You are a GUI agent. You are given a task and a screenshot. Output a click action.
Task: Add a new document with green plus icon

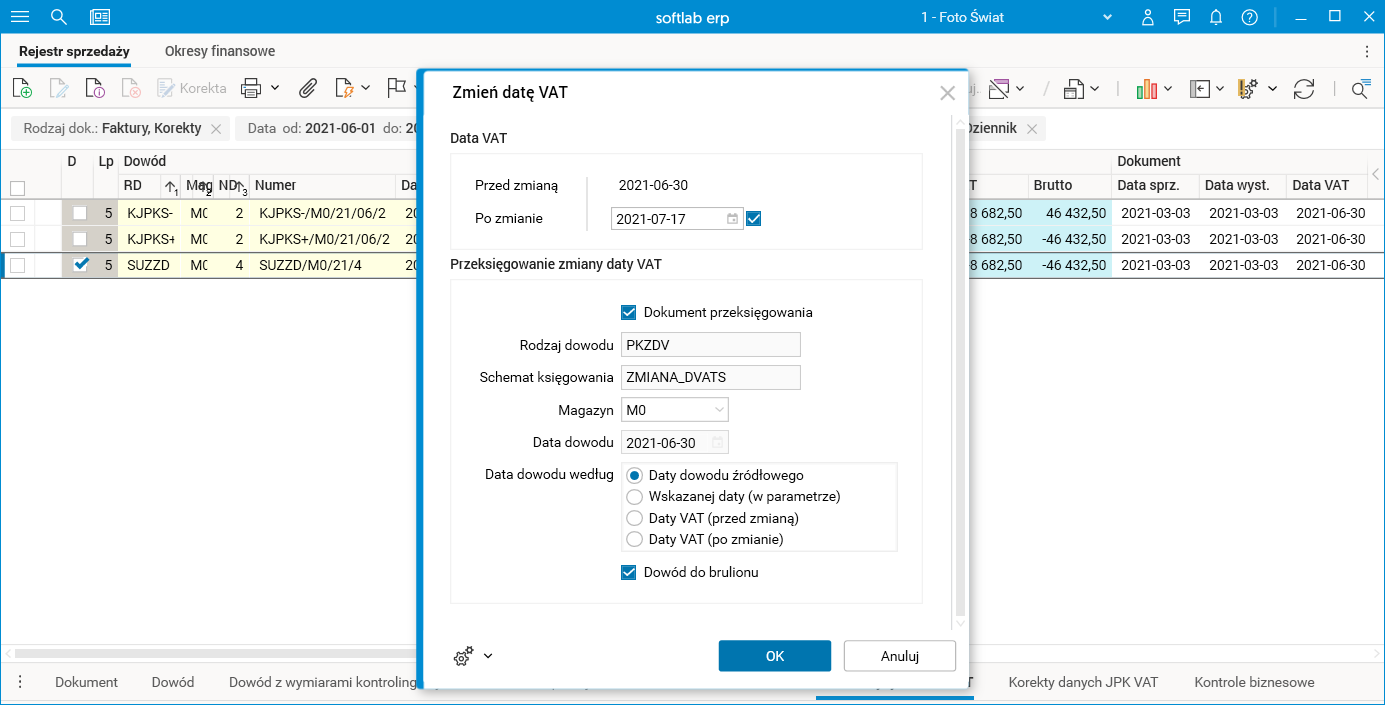click(22, 88)
